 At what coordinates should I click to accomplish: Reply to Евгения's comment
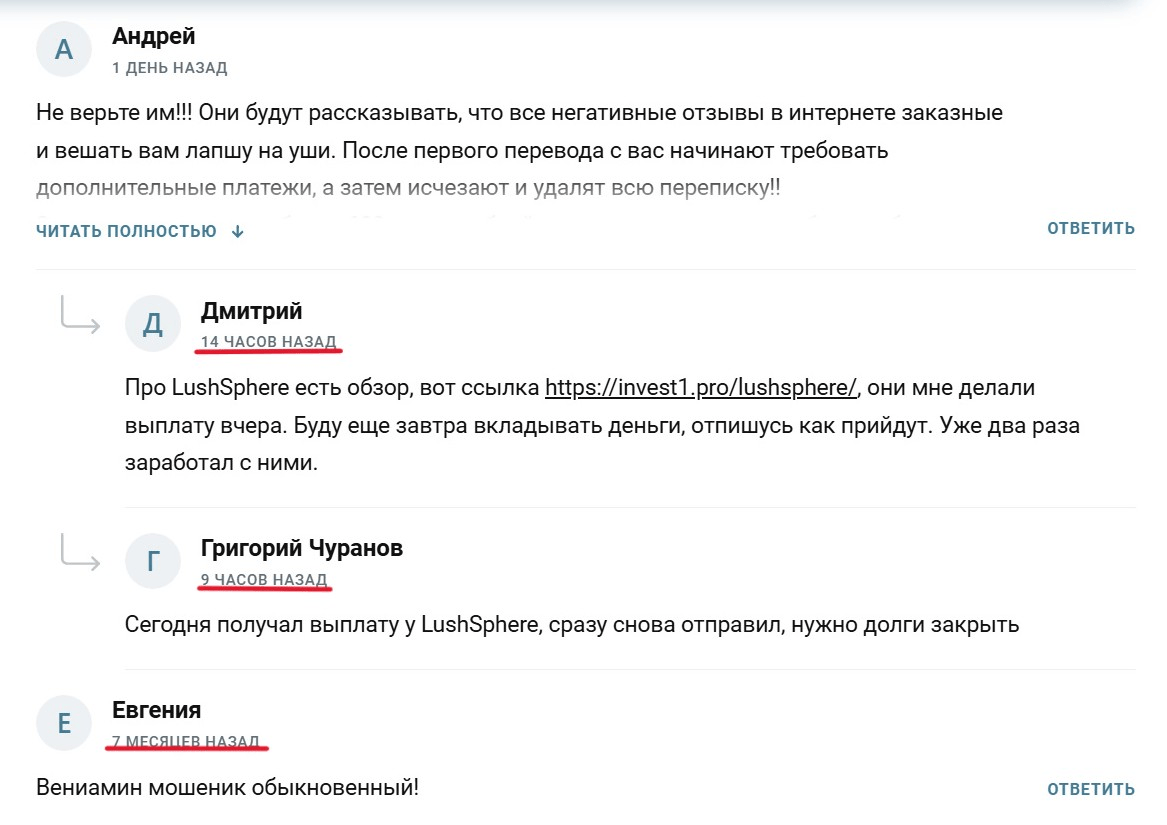1091,789
